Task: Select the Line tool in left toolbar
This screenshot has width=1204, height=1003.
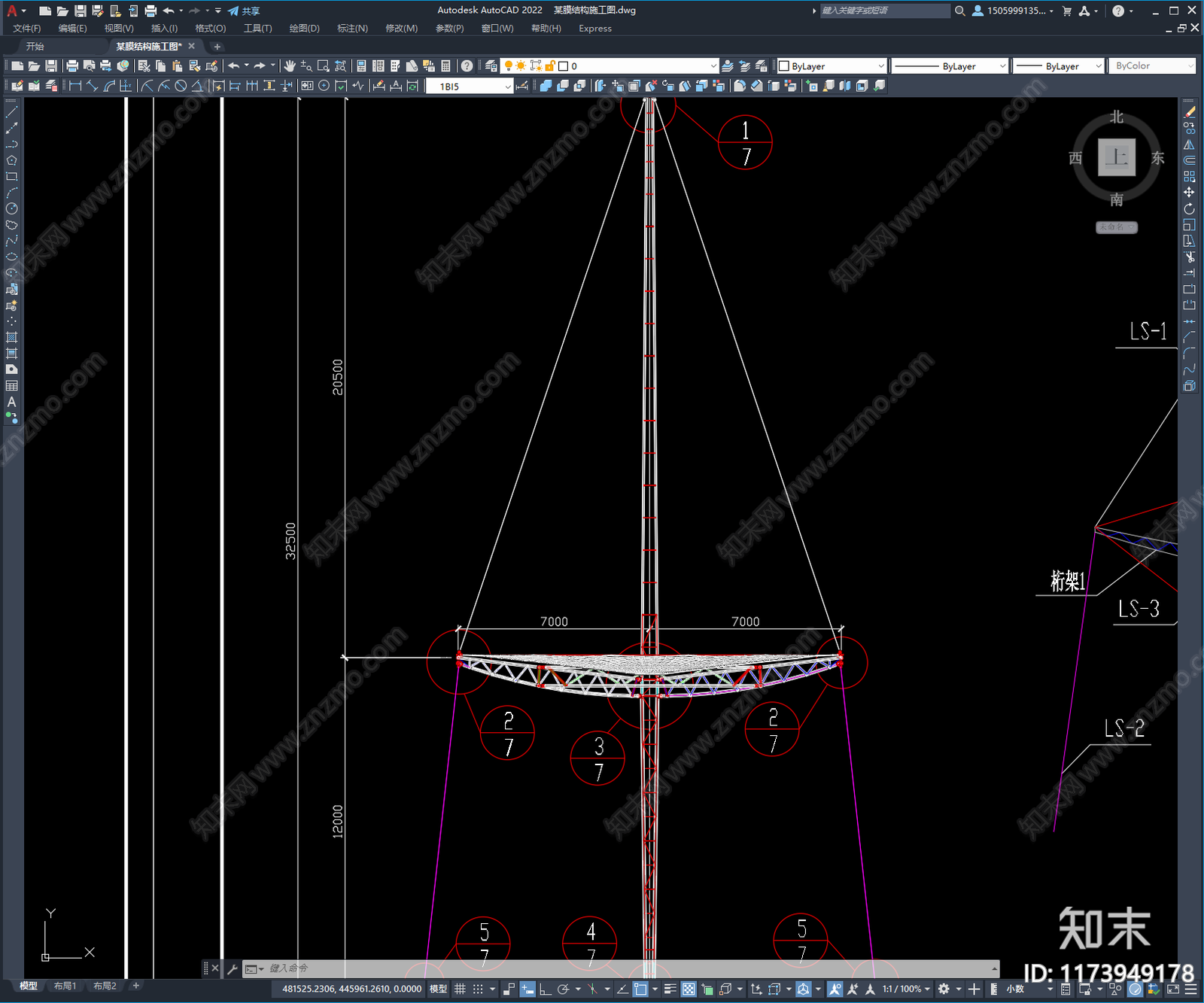Action: (x=11, y=111)
